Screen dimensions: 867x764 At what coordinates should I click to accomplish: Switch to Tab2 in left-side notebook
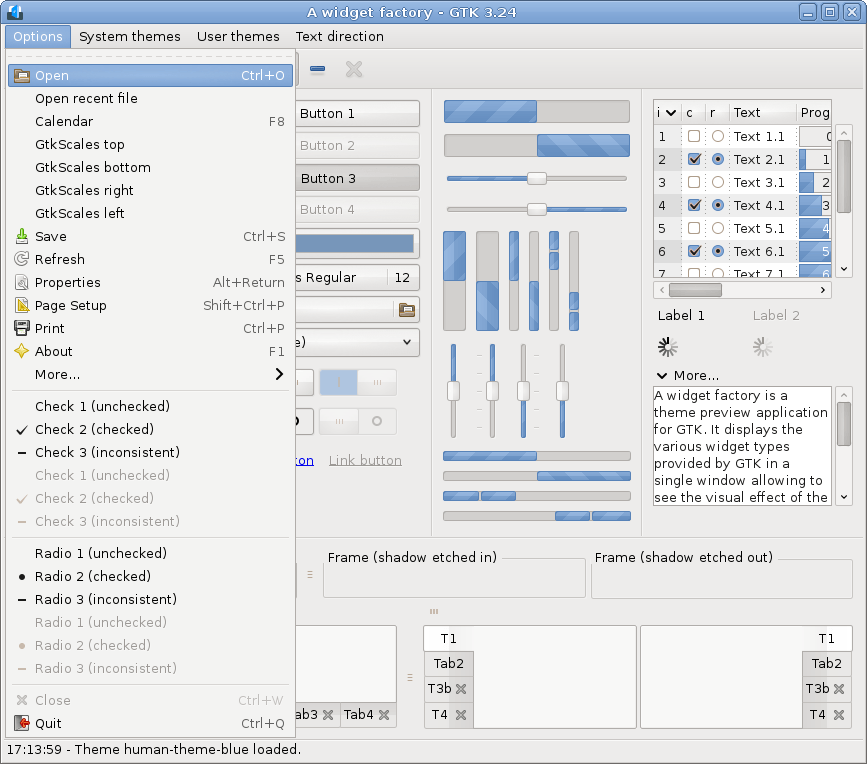(x=448, y=663)
